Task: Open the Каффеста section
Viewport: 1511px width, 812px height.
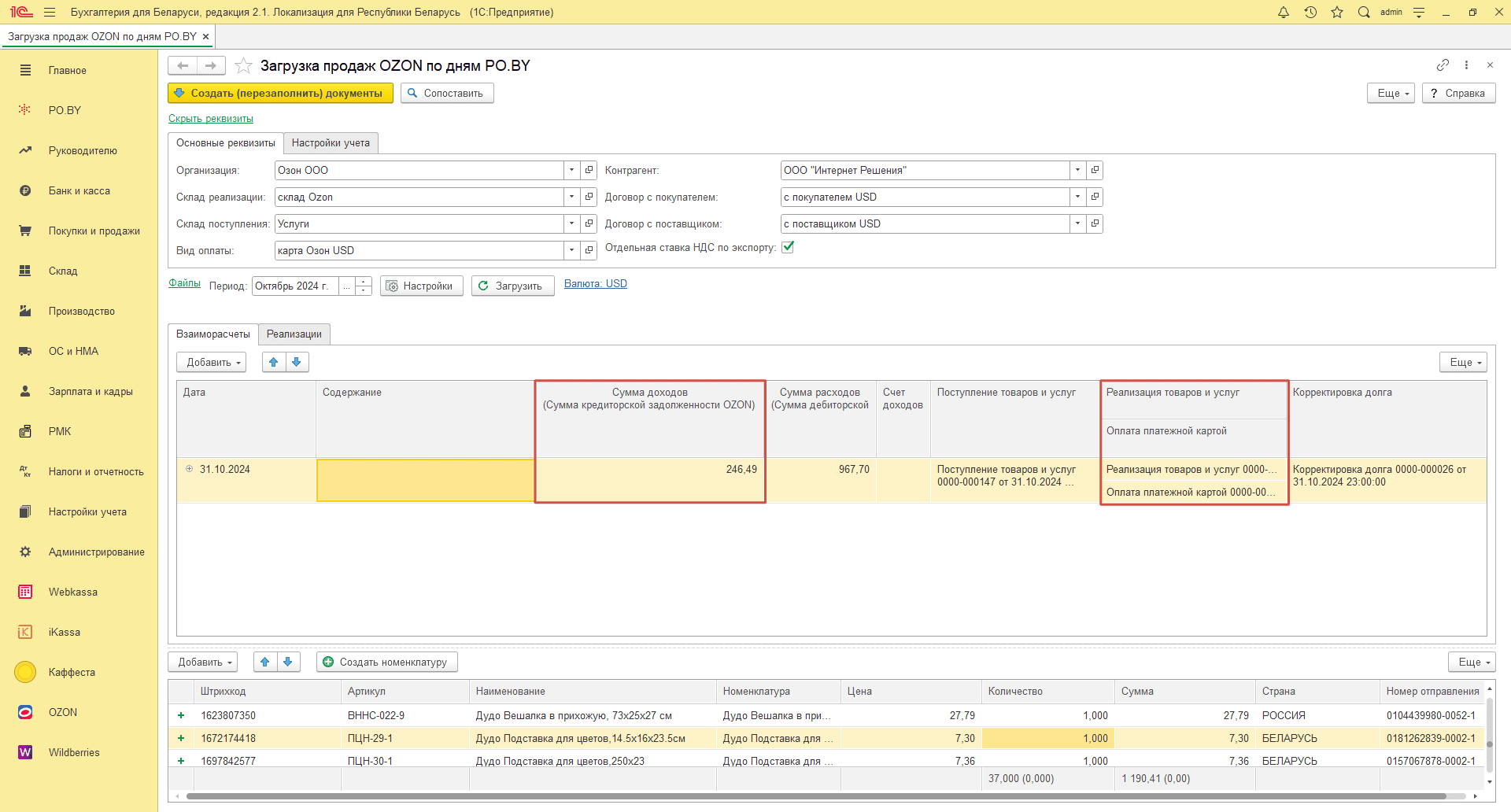Action: coord(72,672)
